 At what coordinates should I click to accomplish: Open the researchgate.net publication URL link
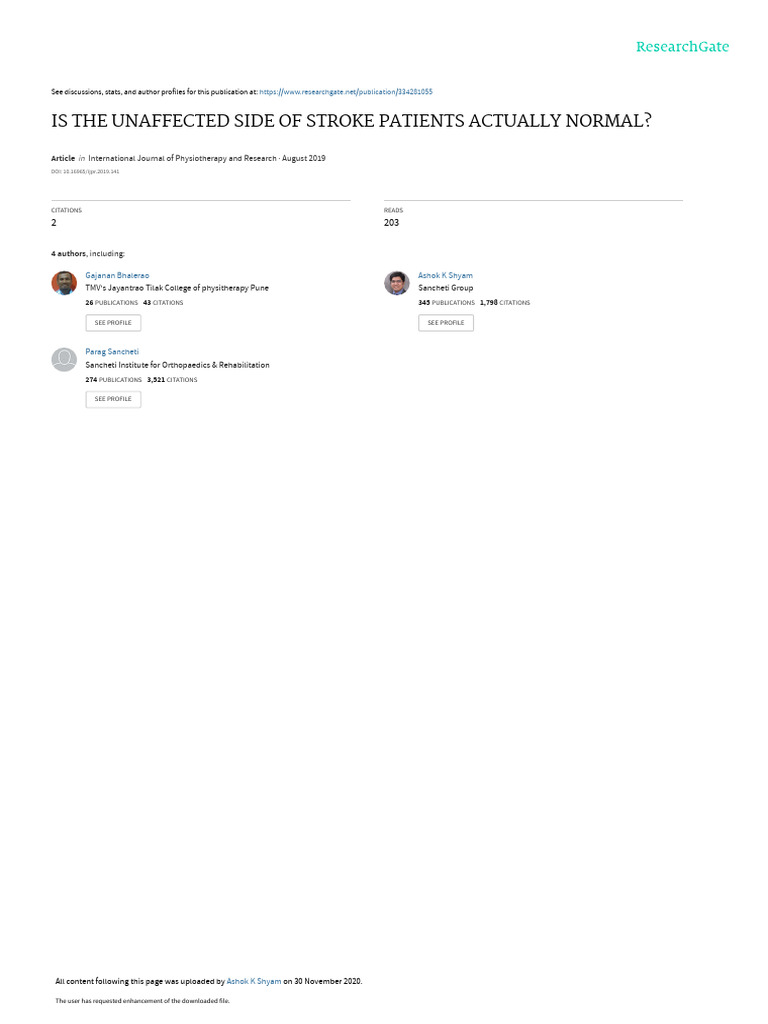pos(345,92)
